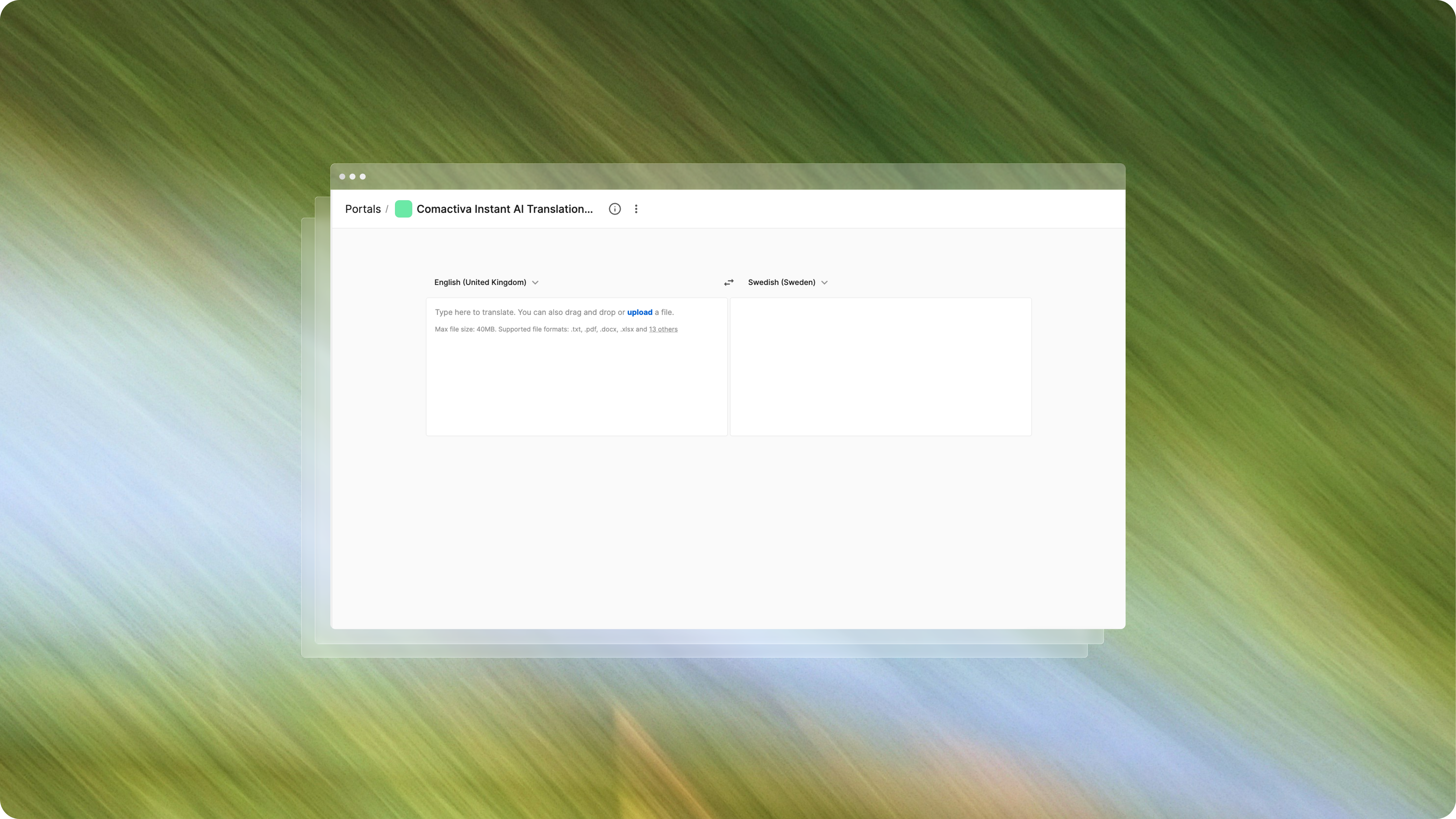Swap source and target languages
The width and height of the screenshot is (1456, 819).
click(729, 282)
